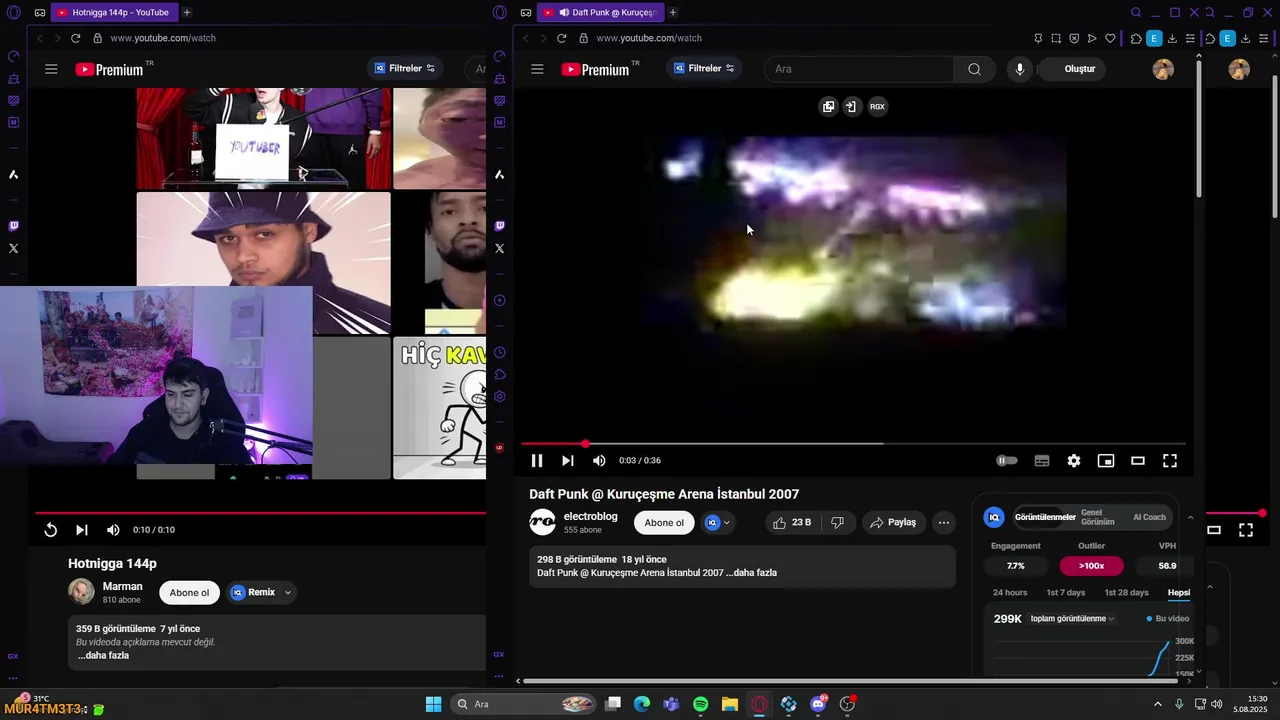Skip to next video in left player
Screen dimensions: 1280x720
point(82,530)
